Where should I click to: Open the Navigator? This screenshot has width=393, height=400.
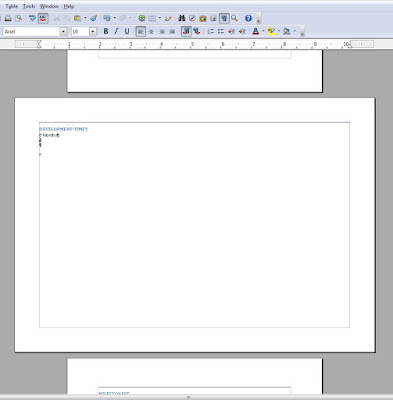point(192,18)
